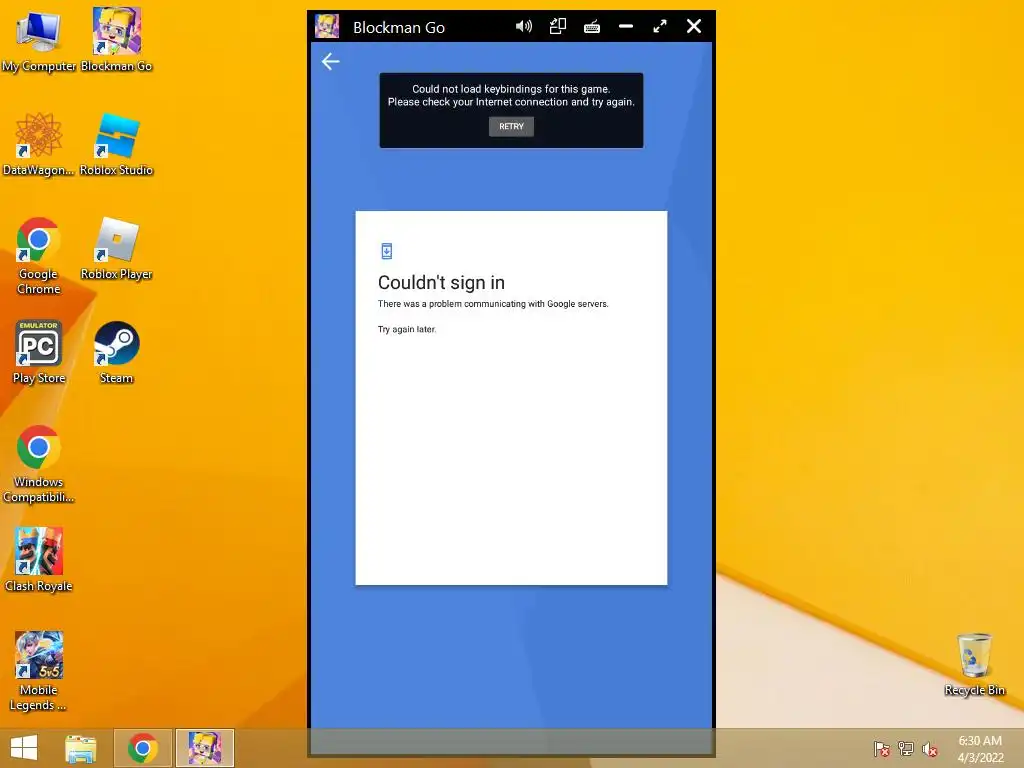Screen dimensions: 1024x768
Task: Select the Blockman Go desktop shortcut
Action: (x=116, y=40)
